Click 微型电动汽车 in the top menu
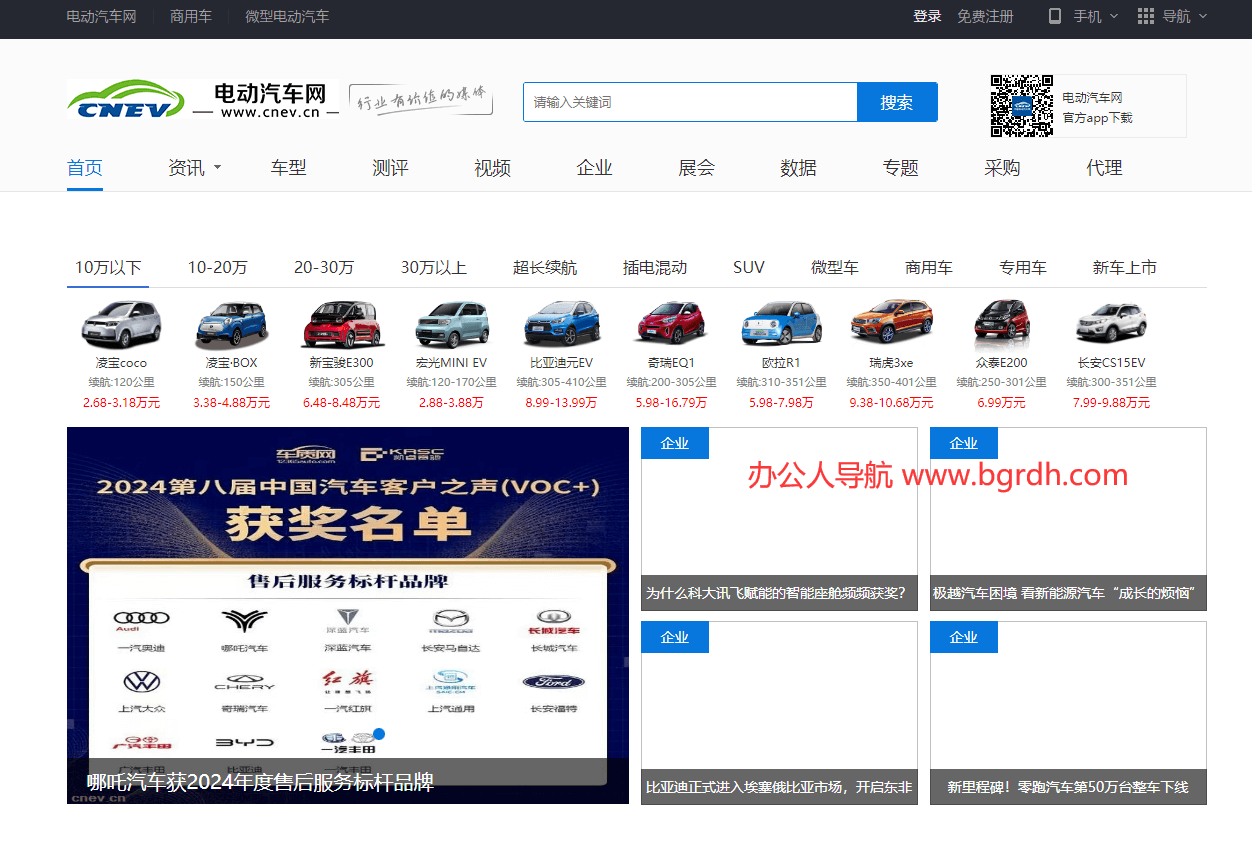Screen dimensions: 1252x843 coord(286,17)
